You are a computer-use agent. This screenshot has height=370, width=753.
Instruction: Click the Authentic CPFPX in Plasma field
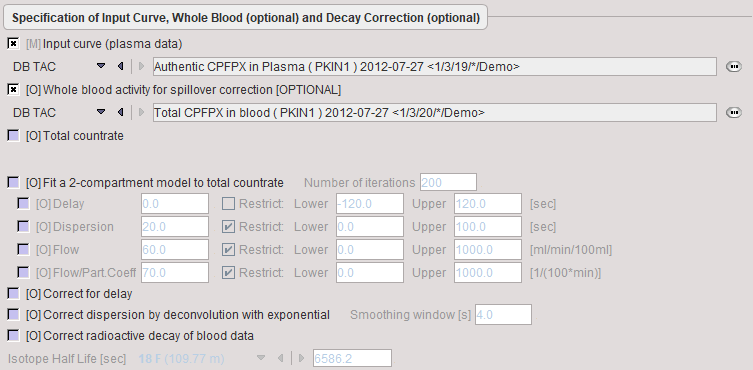pos(435,66)
